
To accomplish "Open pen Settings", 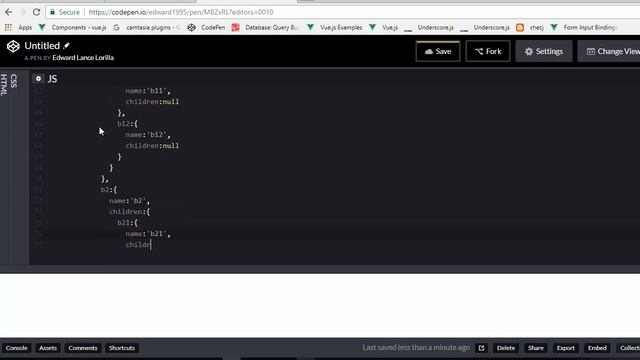I will click(544, 51).
